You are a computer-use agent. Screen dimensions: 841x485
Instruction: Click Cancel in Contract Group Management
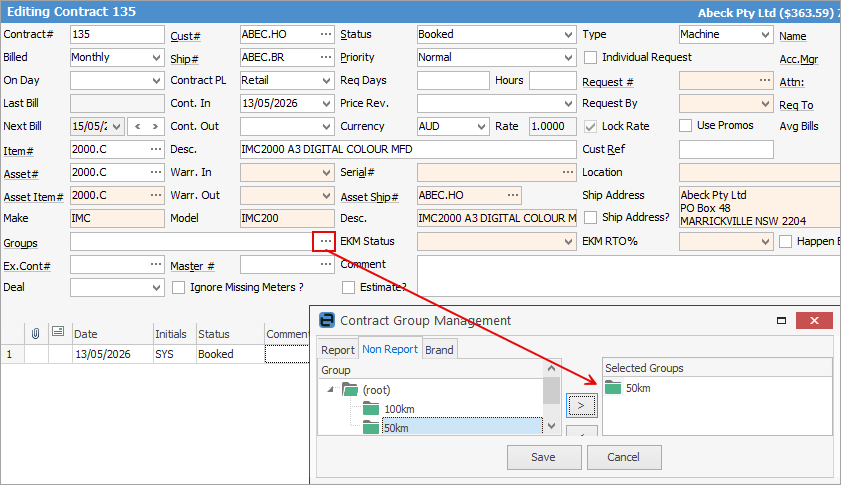(624, 457)
